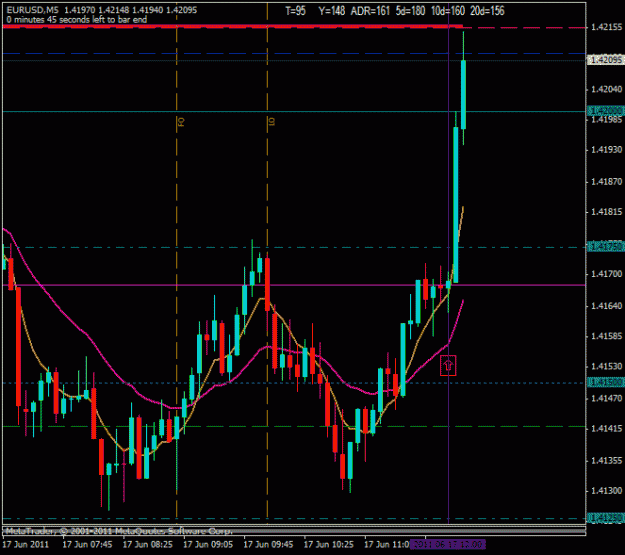
Task: Click the '10d=160' readout
Action: pyautogui.click(x=448, y=11)
